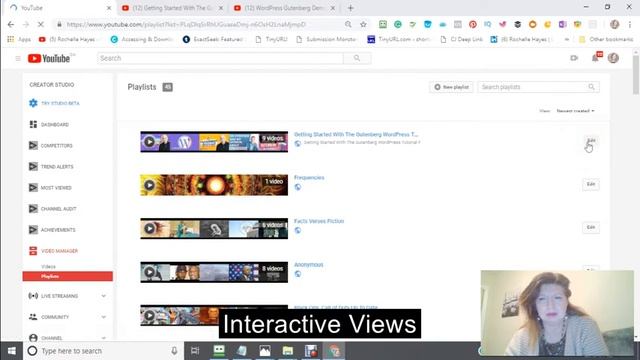Open the Frequencies playlist link
The image size is (640, 360).
coord(309,178)
